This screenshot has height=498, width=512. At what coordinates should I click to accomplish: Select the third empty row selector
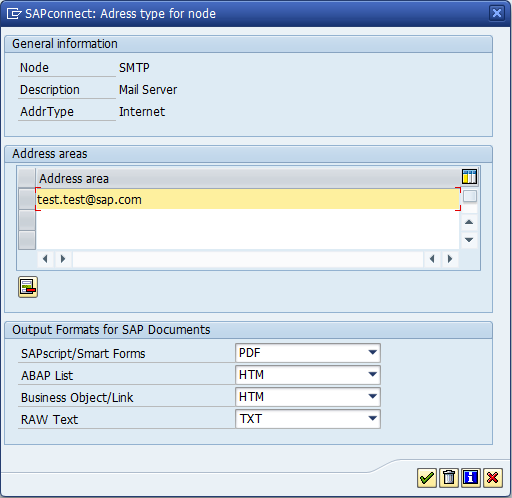[27, 240]
